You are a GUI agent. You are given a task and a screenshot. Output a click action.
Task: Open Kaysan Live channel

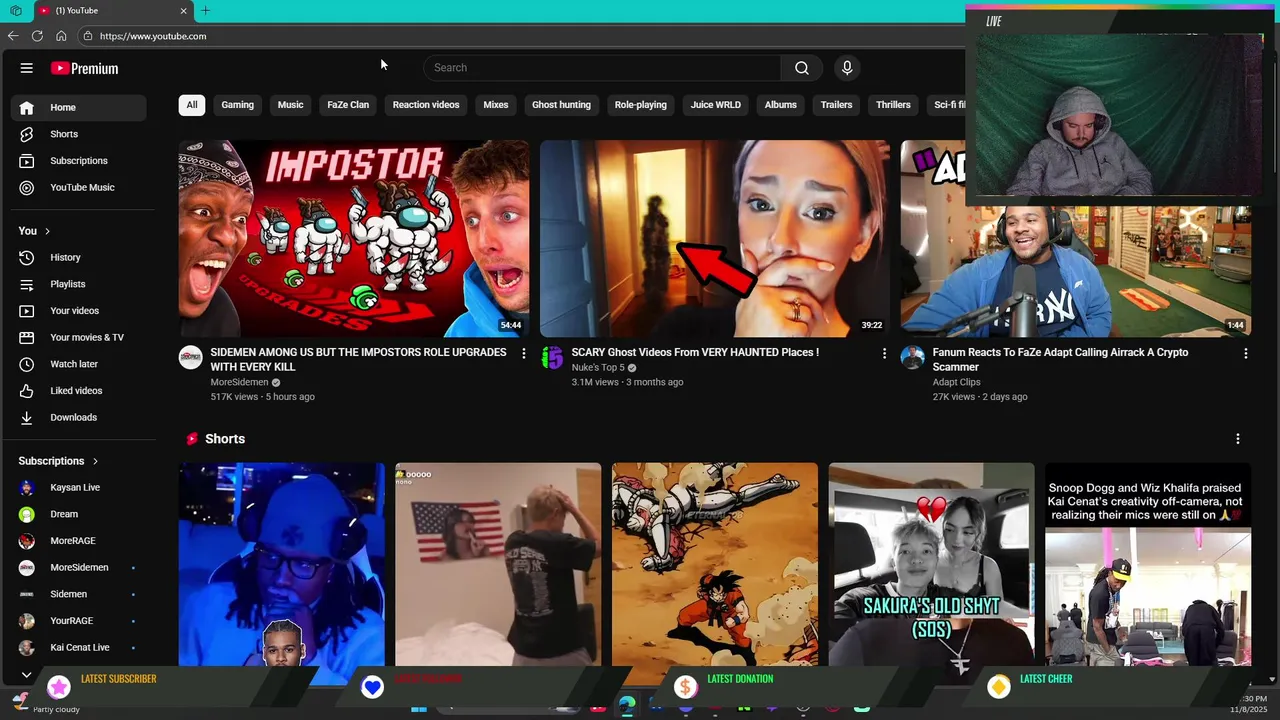[x=79, y=487]
